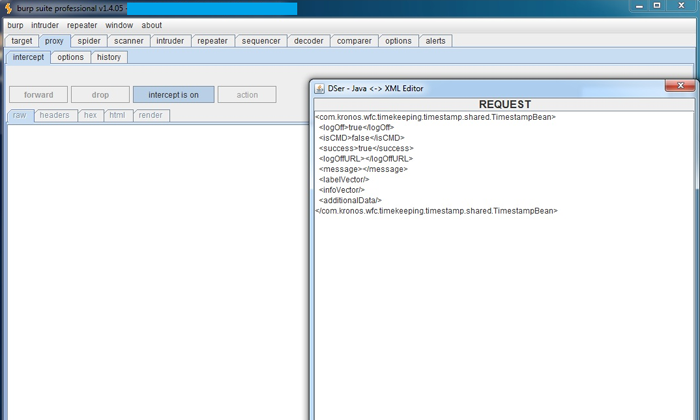Toggle the intercept is on button
Image resolution: width=700 pixels, height=420 pixels.
pyautogui.click(x=174, y=95)
